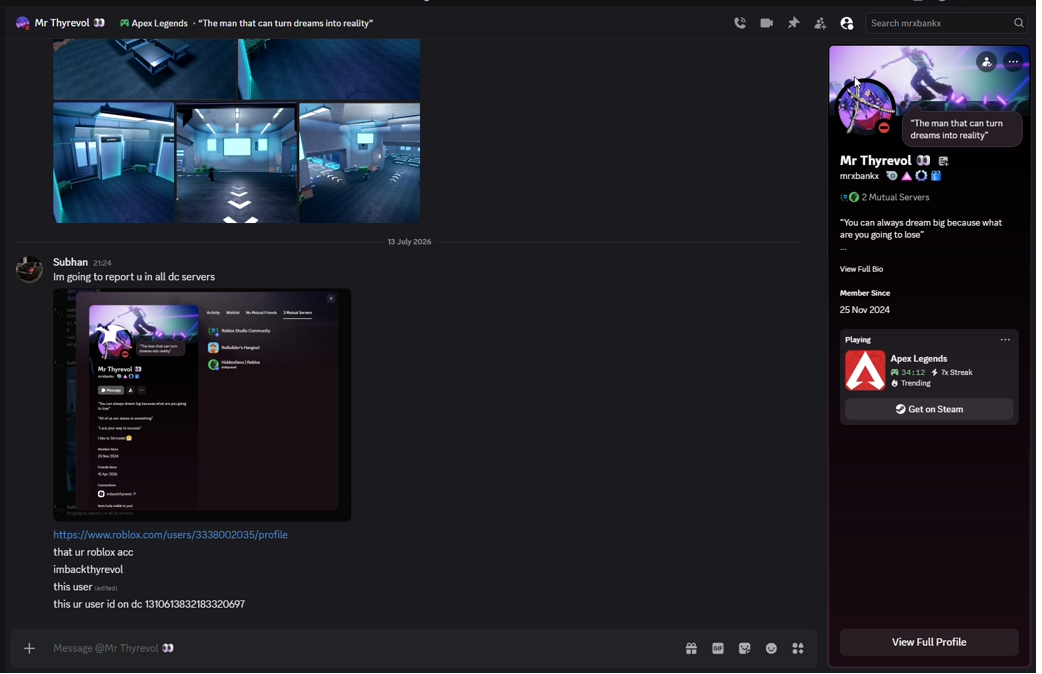Open the apps launcher icon in chat bar
Viewport: 1042px width, 674px height.
(x=798, y=648)
